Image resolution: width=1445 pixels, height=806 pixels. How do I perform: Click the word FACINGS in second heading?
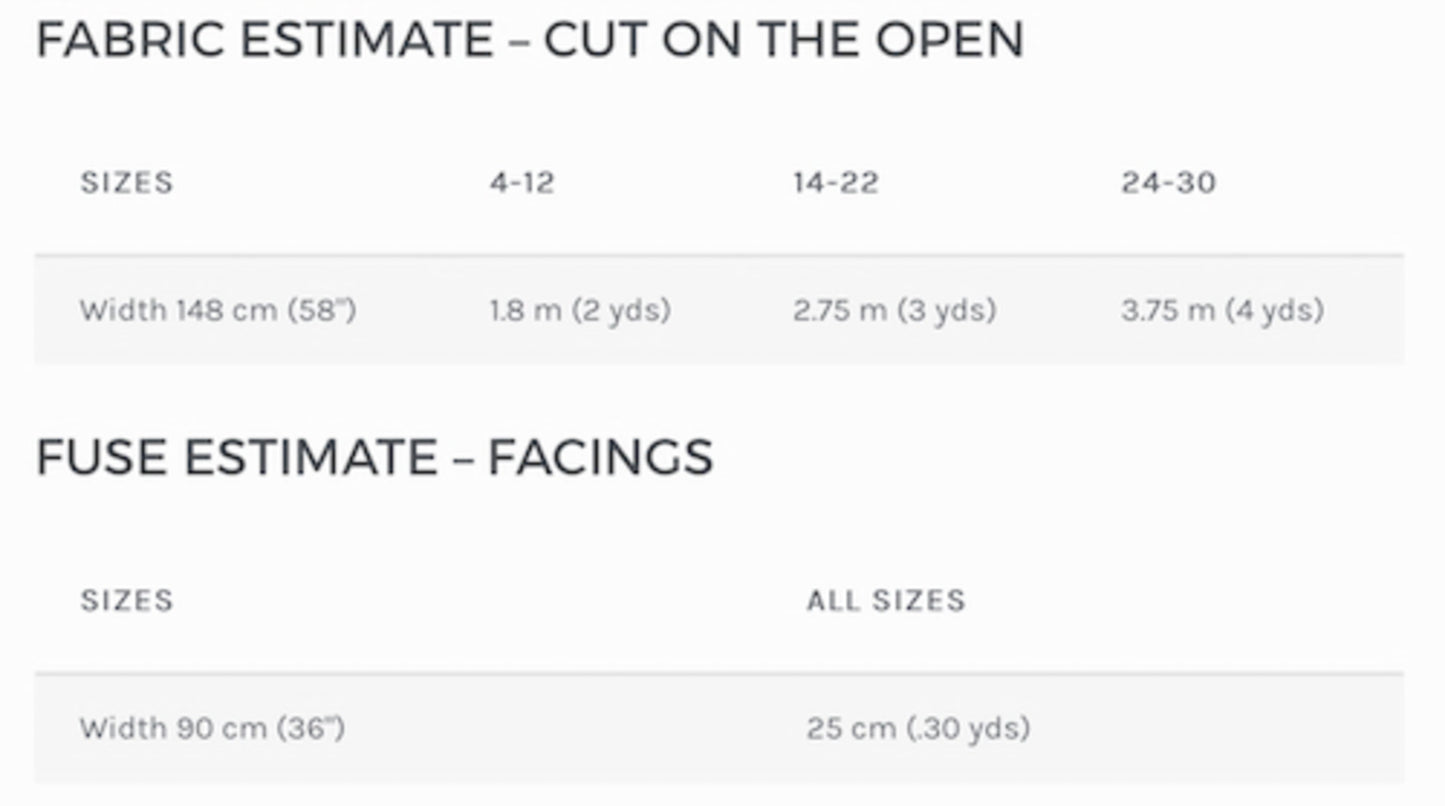tap(600, 457)
